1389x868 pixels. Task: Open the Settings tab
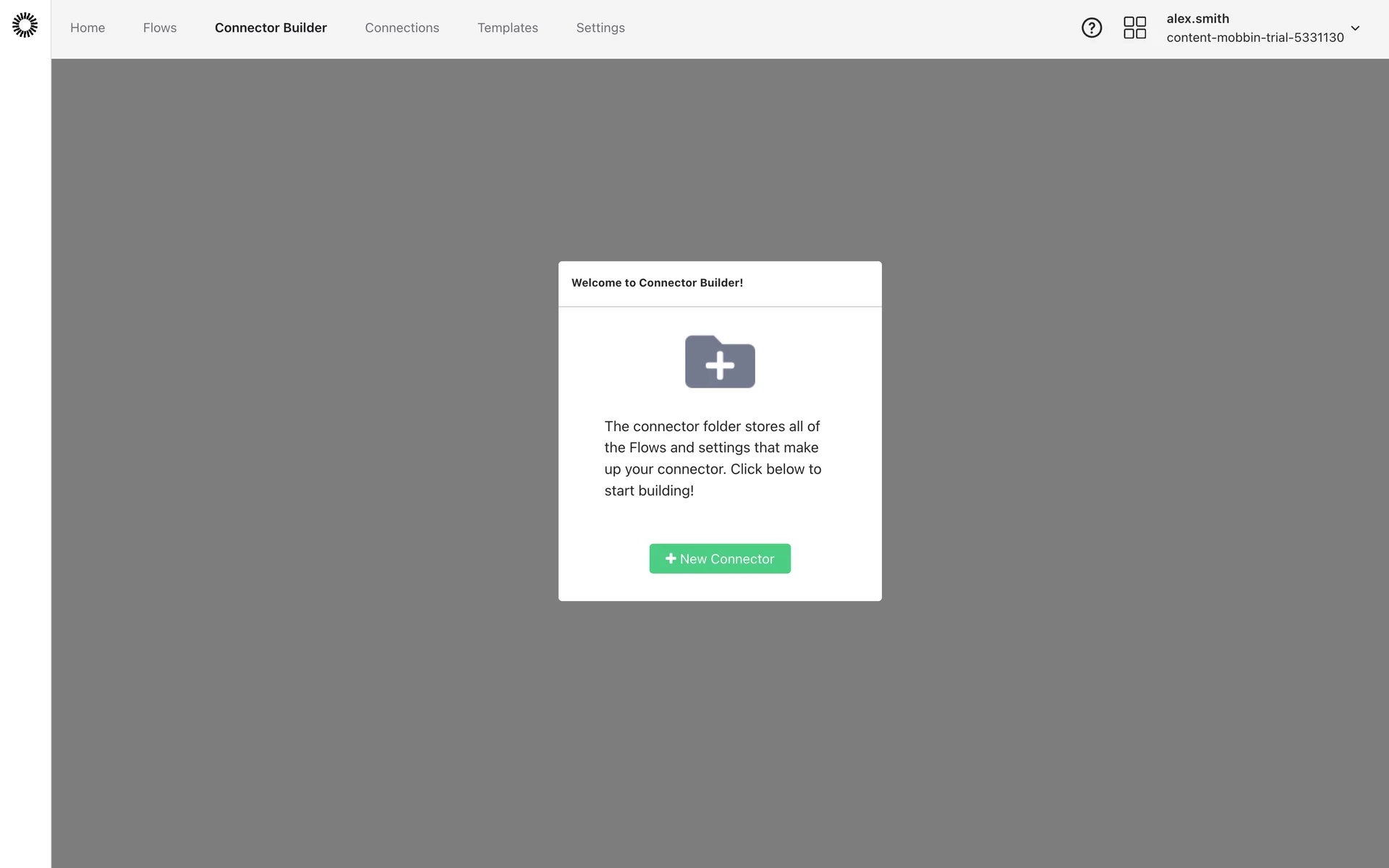pyautogui.click(x=600, y=27)
